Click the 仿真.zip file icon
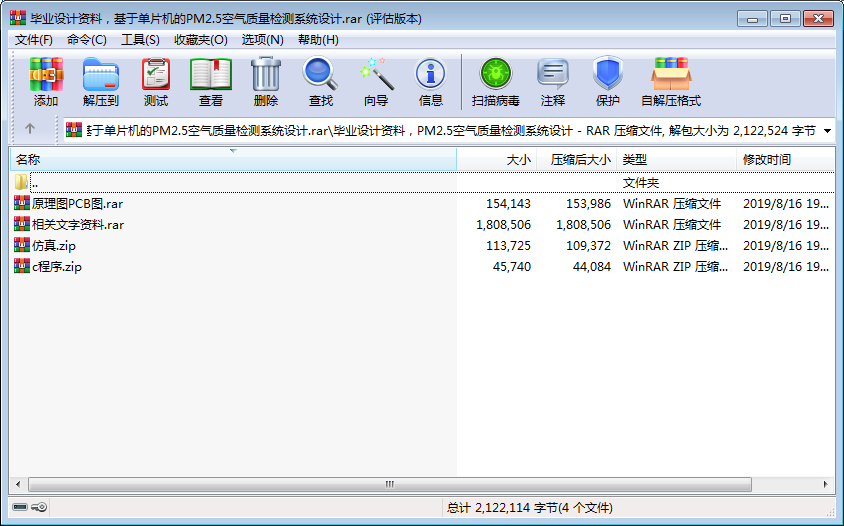Viewport: 844px width, 526px height. [x=22, y=245]
